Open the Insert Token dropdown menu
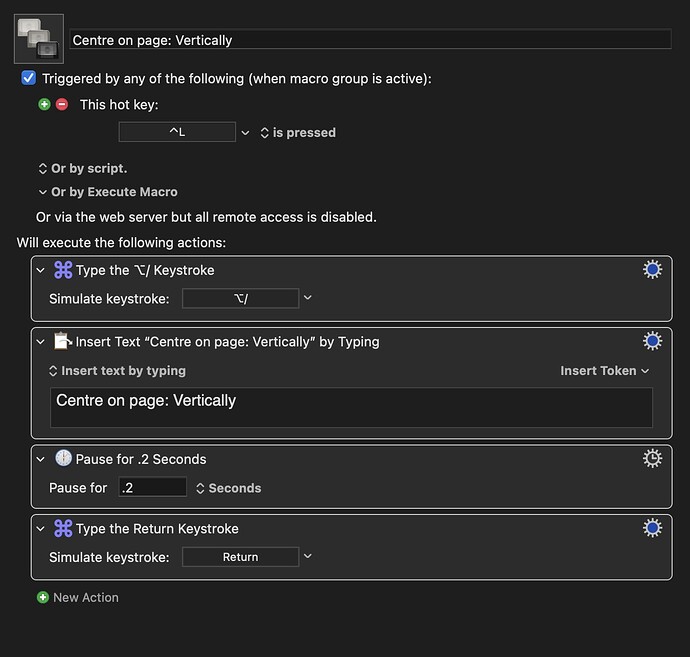 click(x=604, y=370)
